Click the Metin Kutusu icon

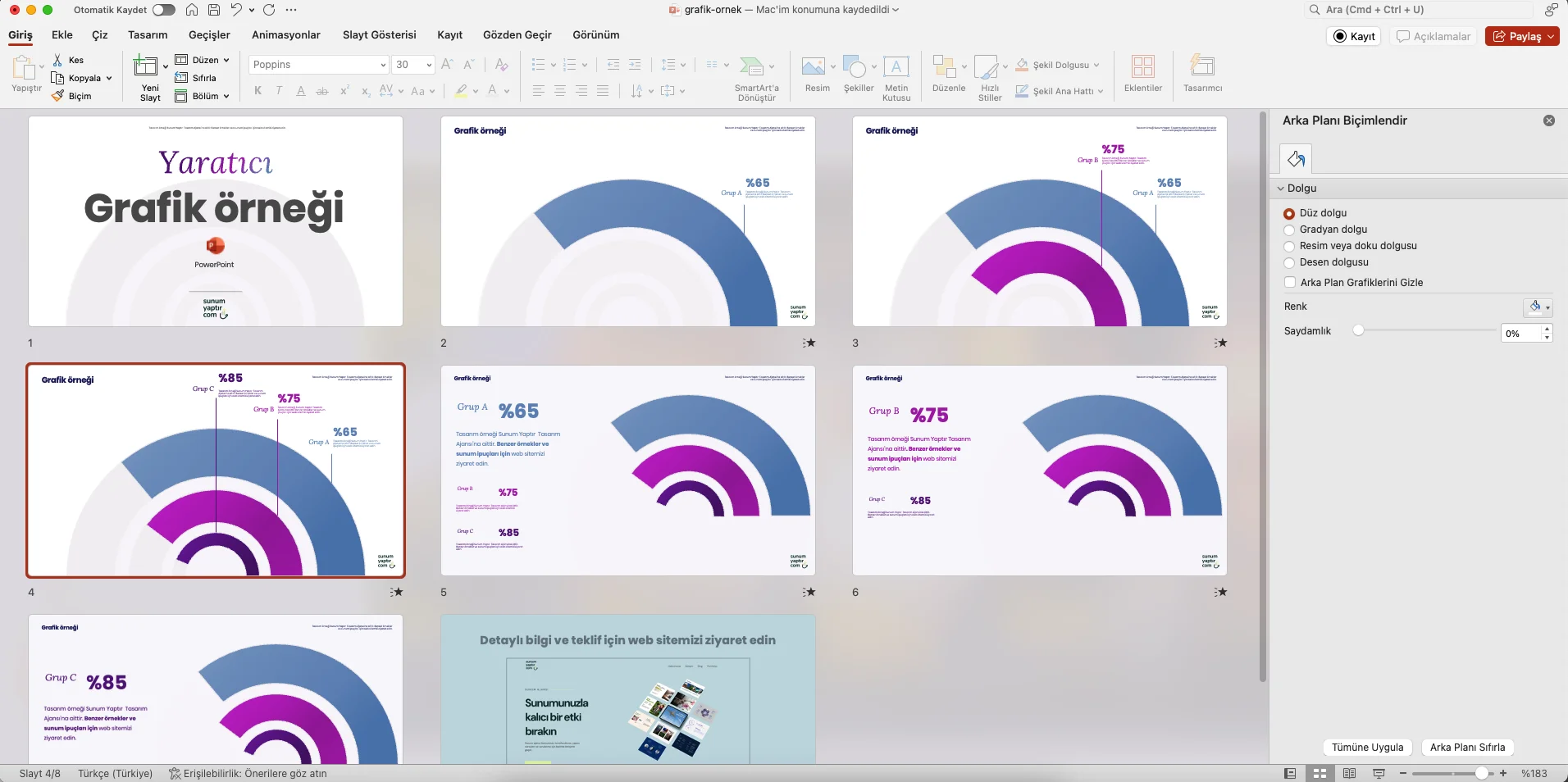click(896, 66)
